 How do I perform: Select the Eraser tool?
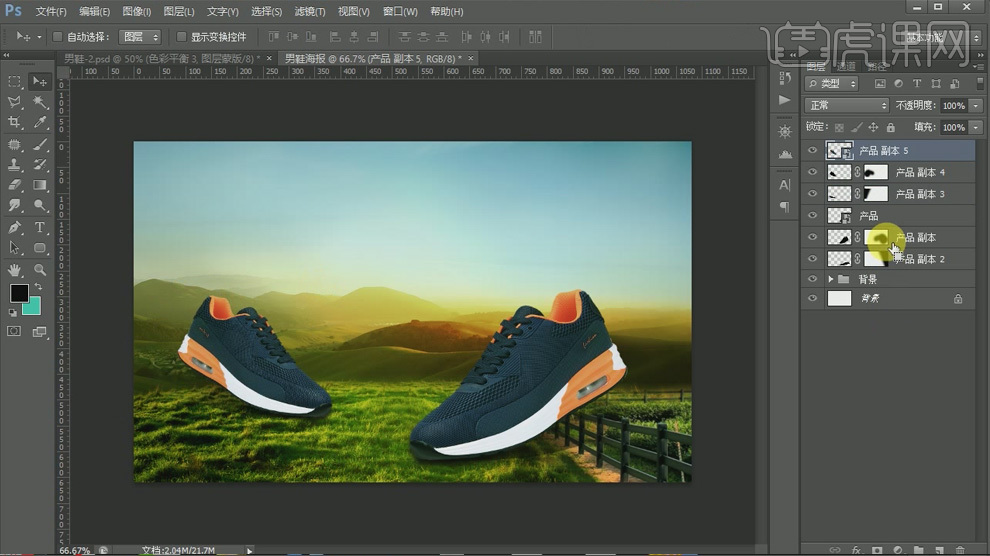click(x=15, y=186)
